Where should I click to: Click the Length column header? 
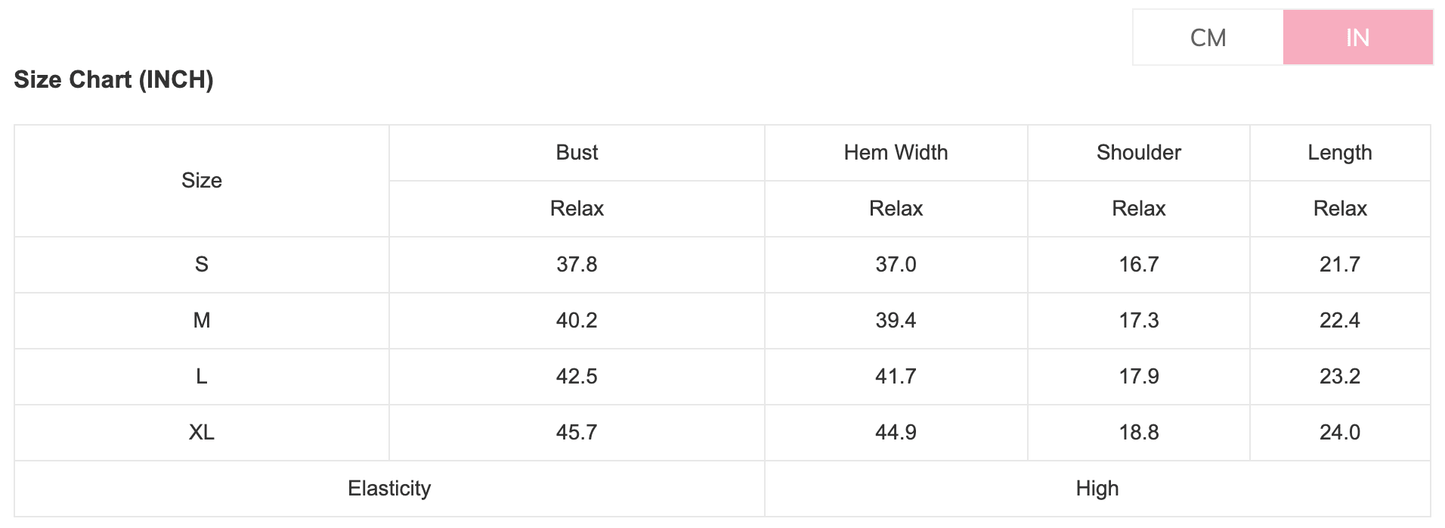[x=1339, y=153]
